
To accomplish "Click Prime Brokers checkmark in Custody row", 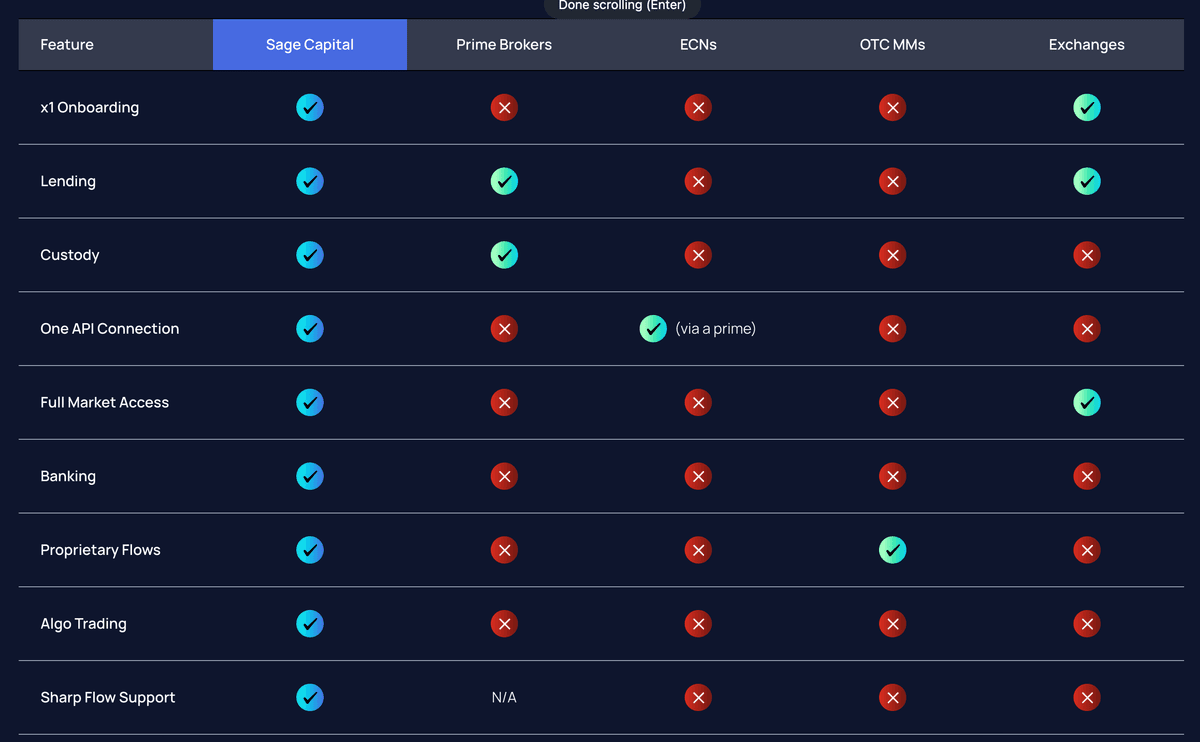I will point(504,255).
